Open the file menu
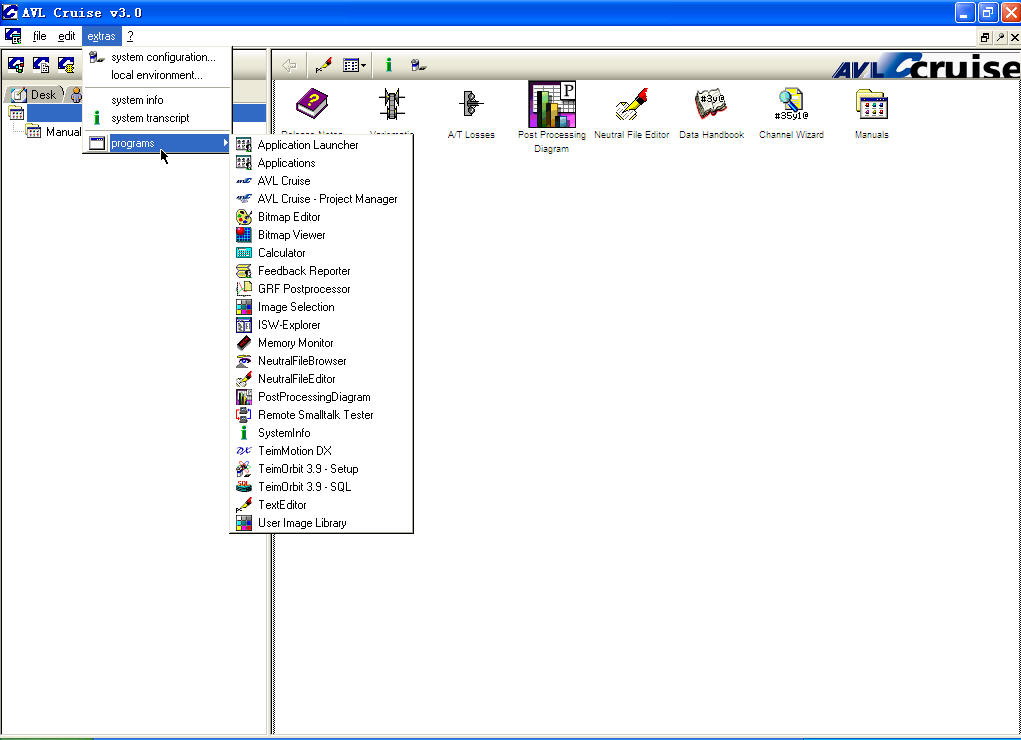The width and height of the screenshot is (1021, 740). tap(40, 36)
